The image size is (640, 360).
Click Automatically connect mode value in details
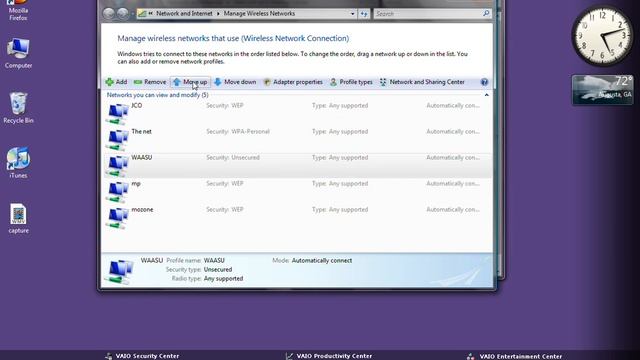tap(322, 260)
